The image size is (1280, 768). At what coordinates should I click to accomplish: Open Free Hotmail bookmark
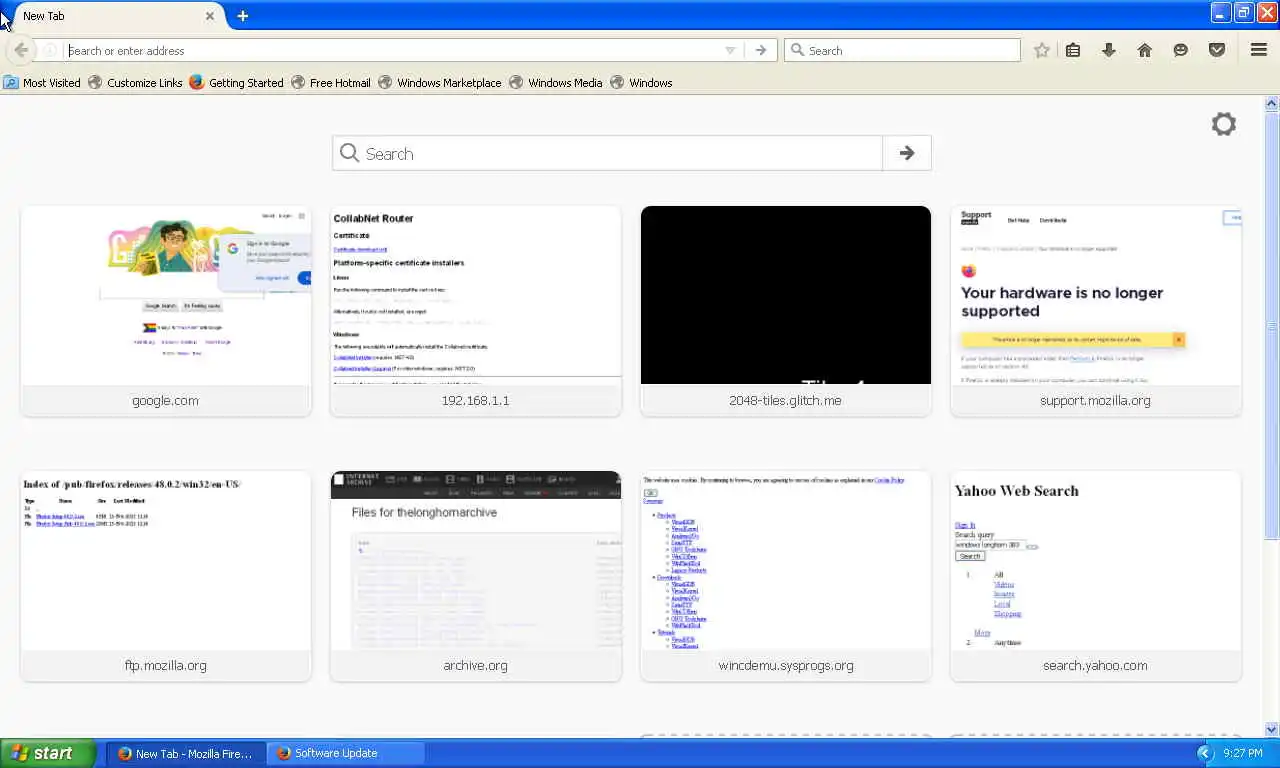tap(330, 83)
